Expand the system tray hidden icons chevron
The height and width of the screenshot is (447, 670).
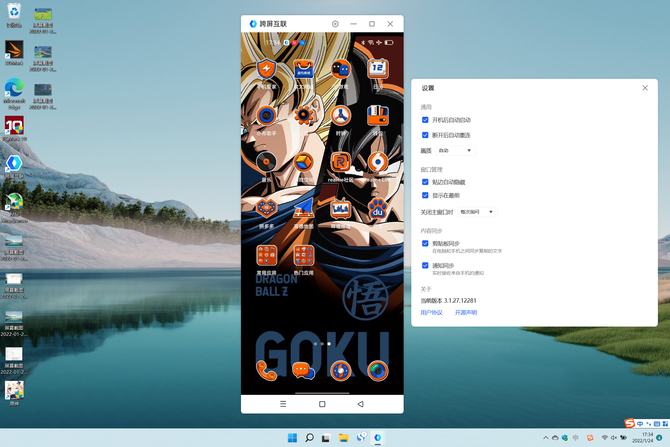(x=546, y=438)
